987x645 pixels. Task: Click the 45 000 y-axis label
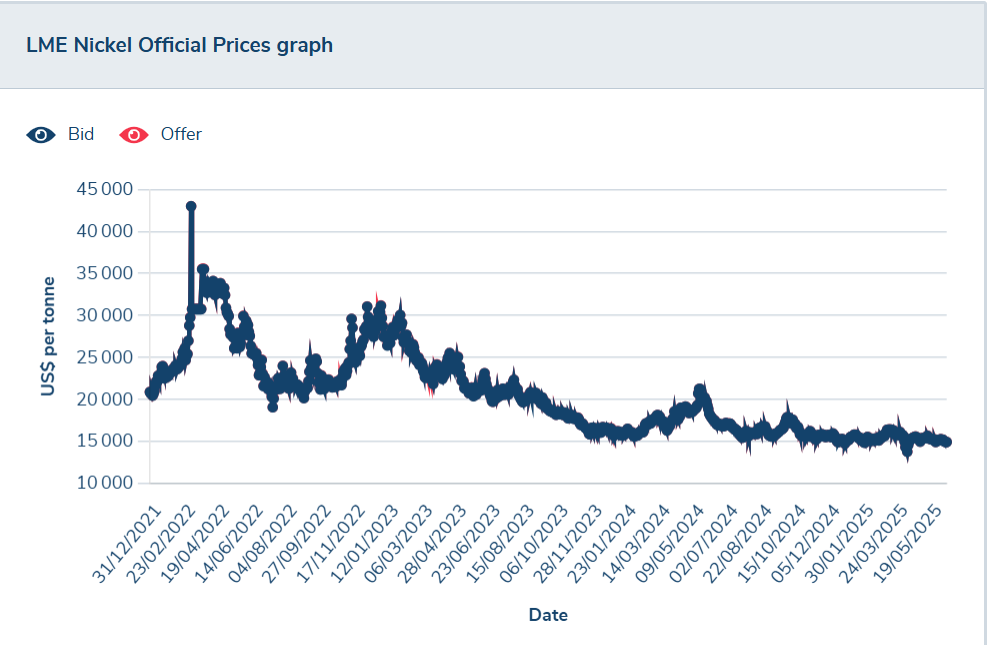click(x=105, y=189)
